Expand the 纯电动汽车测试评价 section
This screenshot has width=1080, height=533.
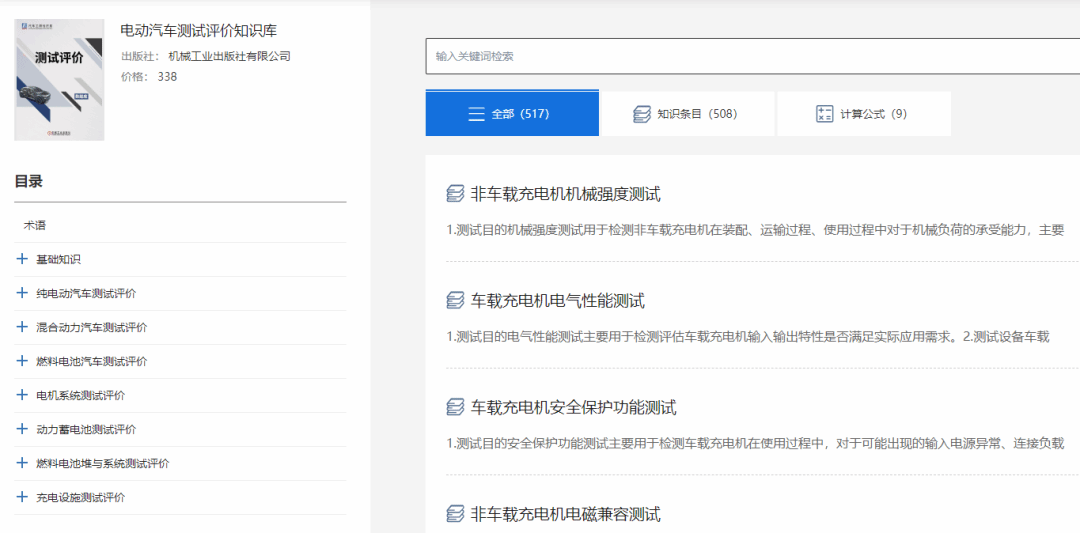[22, 293]
